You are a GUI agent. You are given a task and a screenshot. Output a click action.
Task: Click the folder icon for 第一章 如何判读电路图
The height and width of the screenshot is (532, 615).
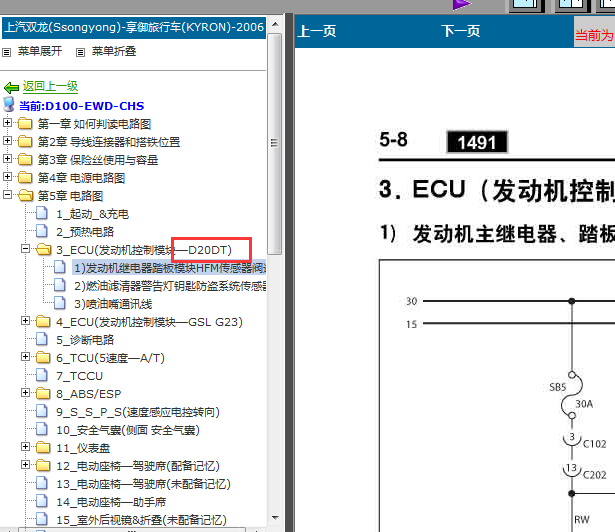coord(25,124)
